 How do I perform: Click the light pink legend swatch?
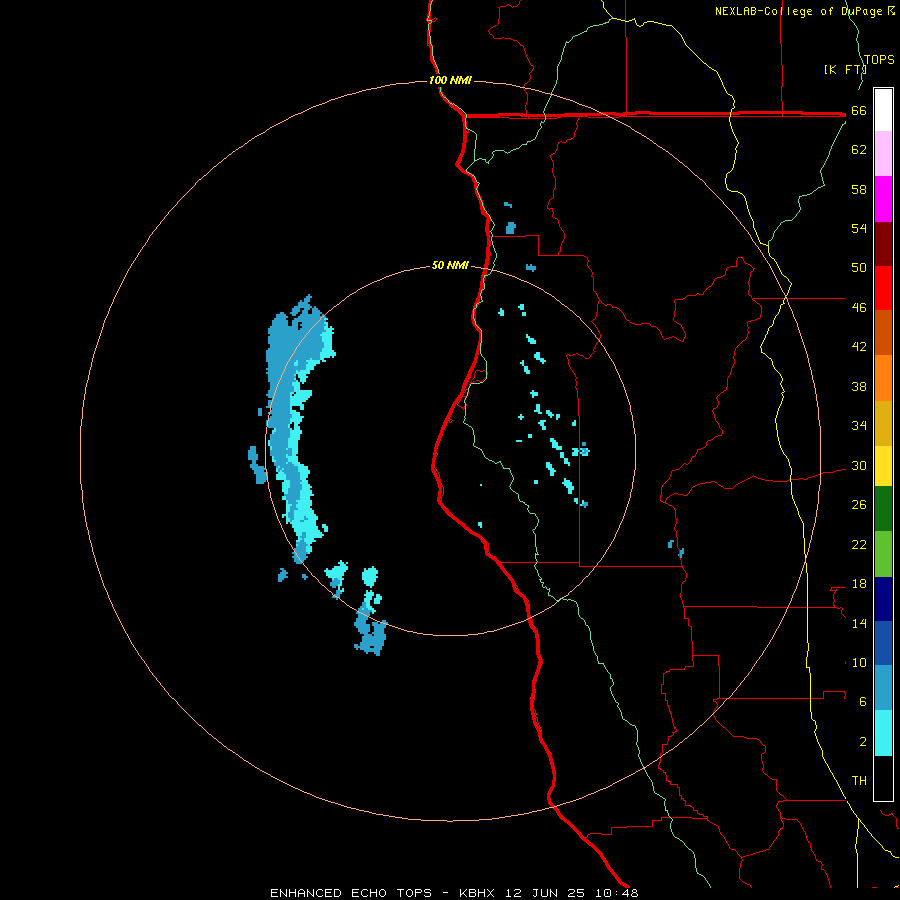coord(883,153)
